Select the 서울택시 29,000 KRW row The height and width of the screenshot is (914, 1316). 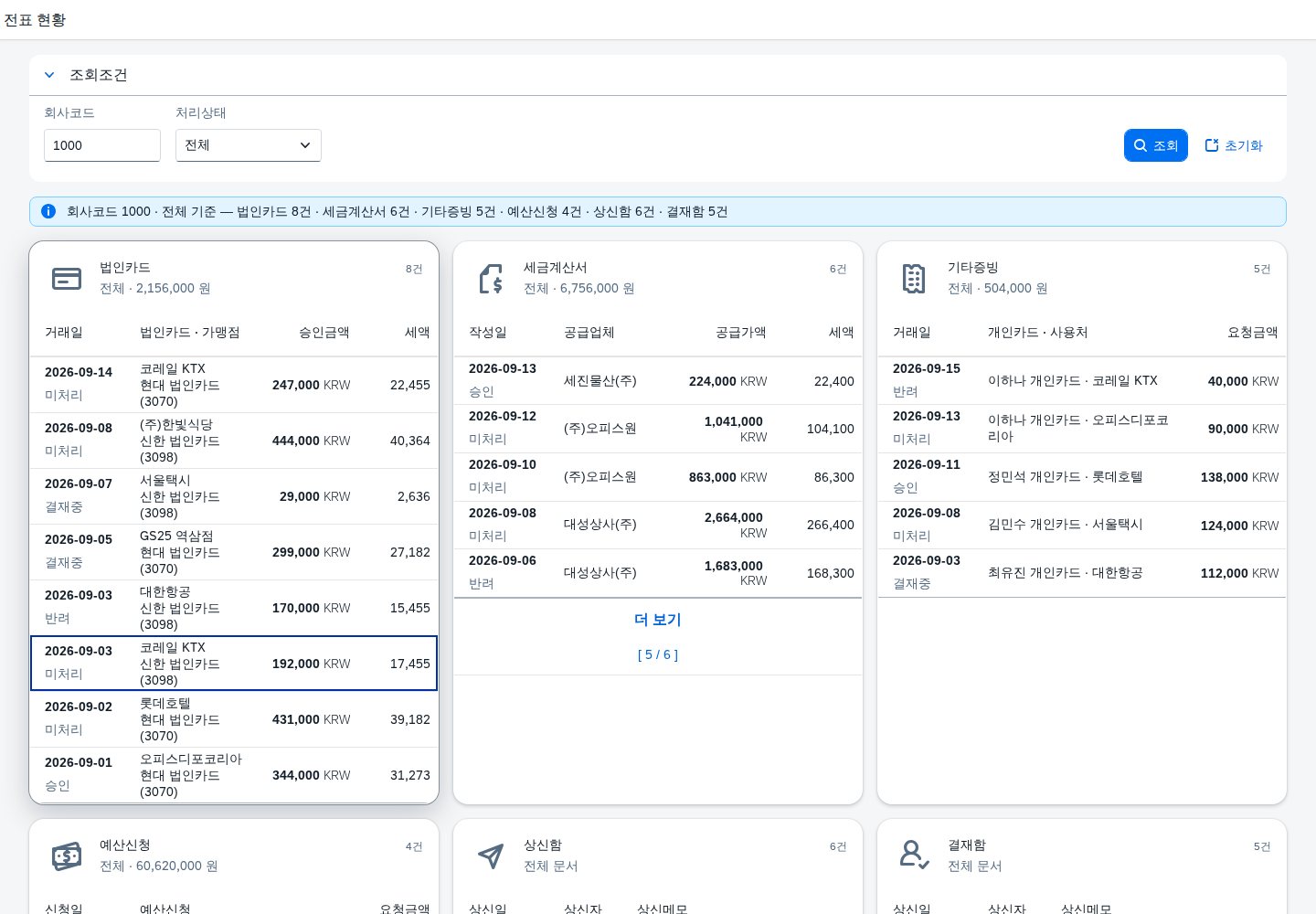(x=234, y=496)
